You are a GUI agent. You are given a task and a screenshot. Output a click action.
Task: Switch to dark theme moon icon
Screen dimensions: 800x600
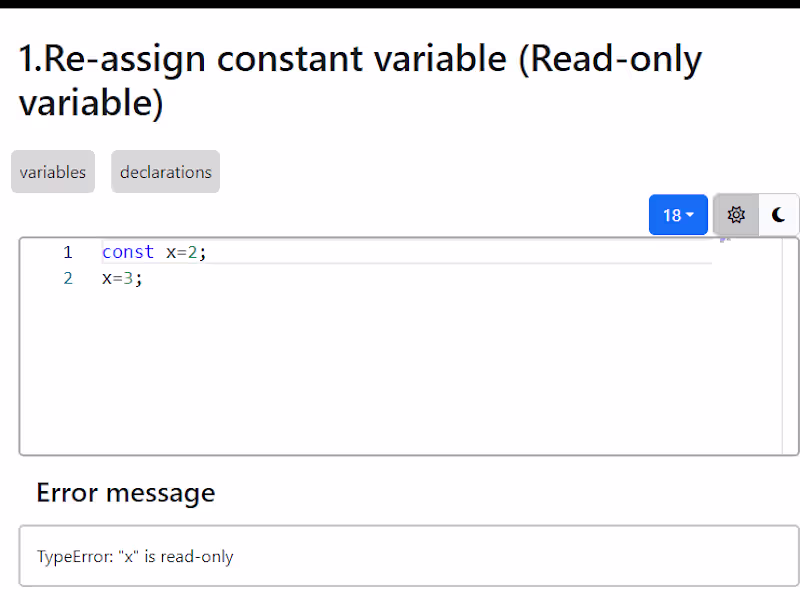779,215
